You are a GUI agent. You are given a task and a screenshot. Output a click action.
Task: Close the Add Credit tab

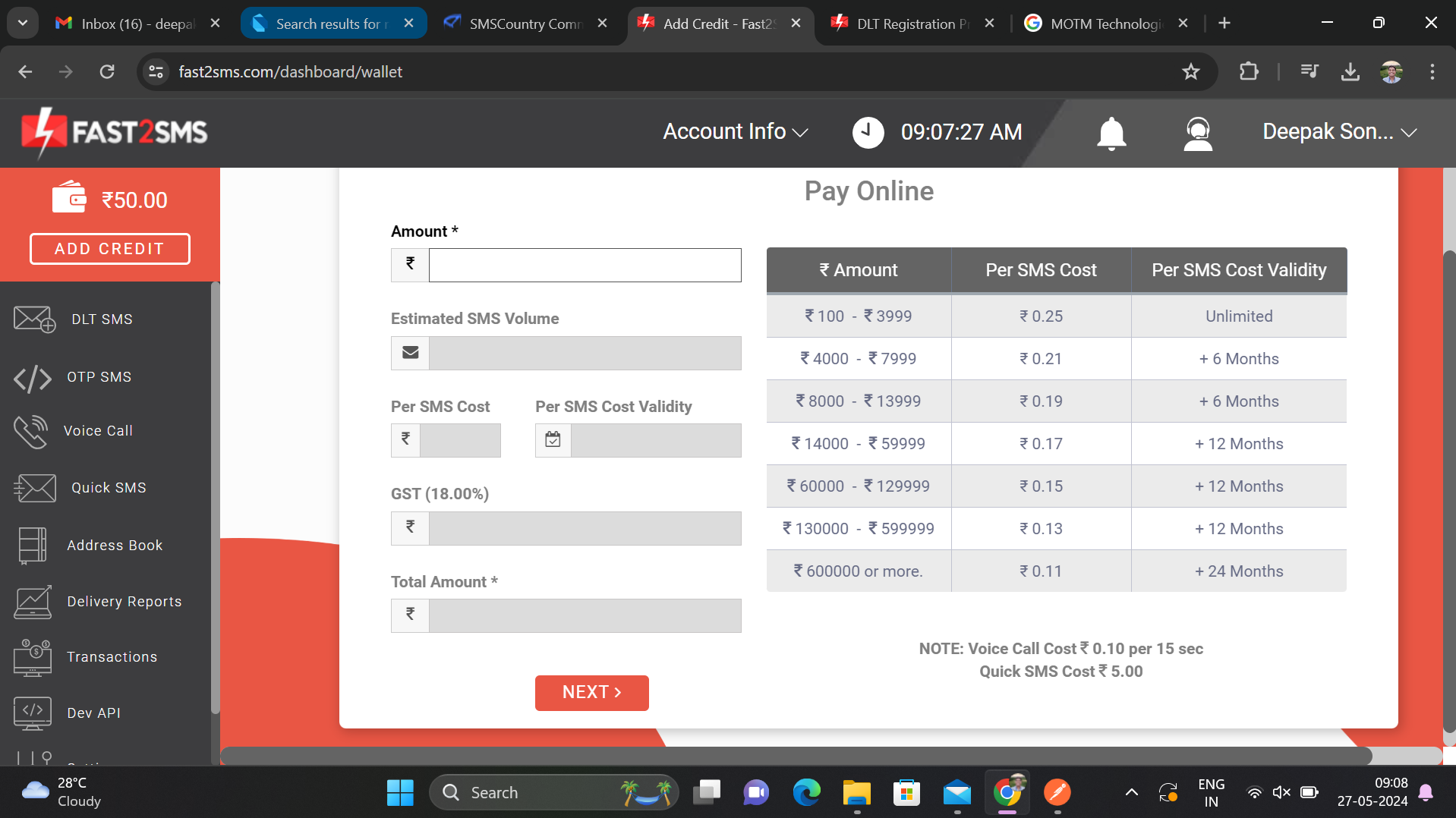(x=796, y=24)
